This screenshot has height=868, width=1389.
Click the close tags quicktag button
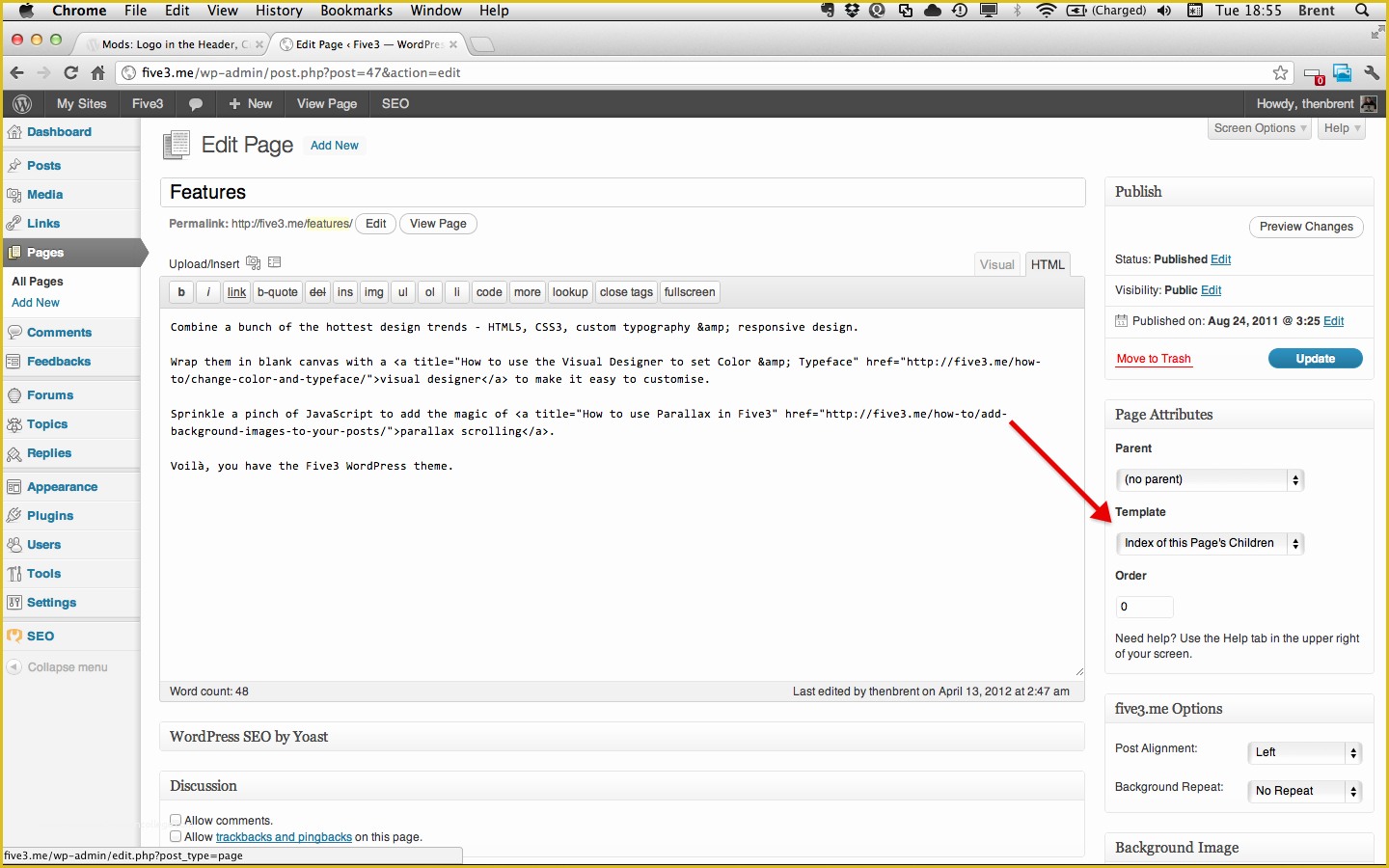click(x=627, y=292)
